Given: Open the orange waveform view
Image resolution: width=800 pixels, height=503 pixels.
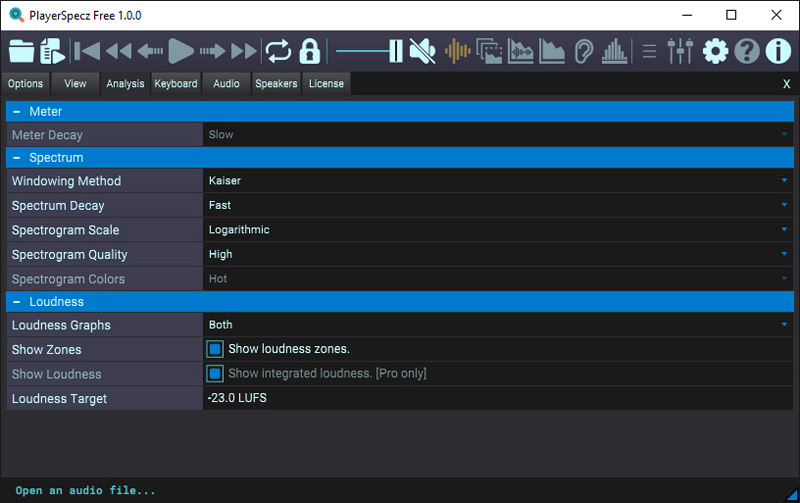Looking at the screenshot, I should tap(457, 50).
